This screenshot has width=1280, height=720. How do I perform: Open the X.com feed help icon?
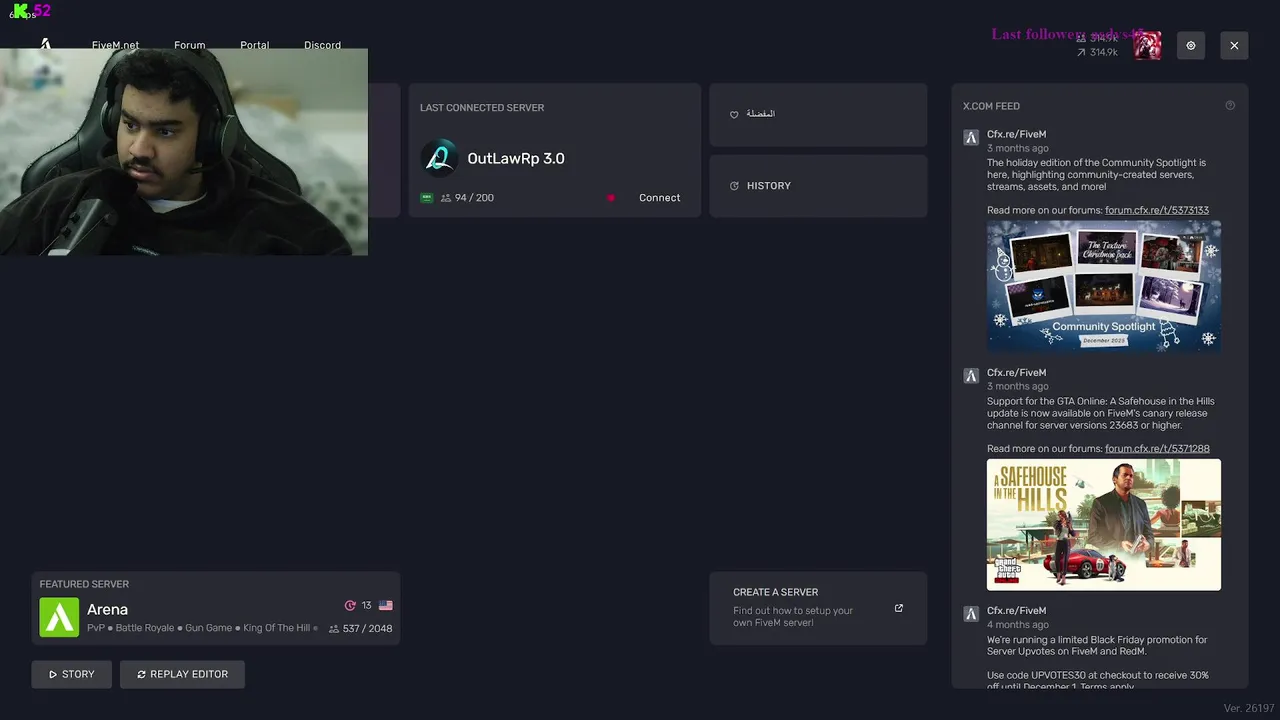1230,106
